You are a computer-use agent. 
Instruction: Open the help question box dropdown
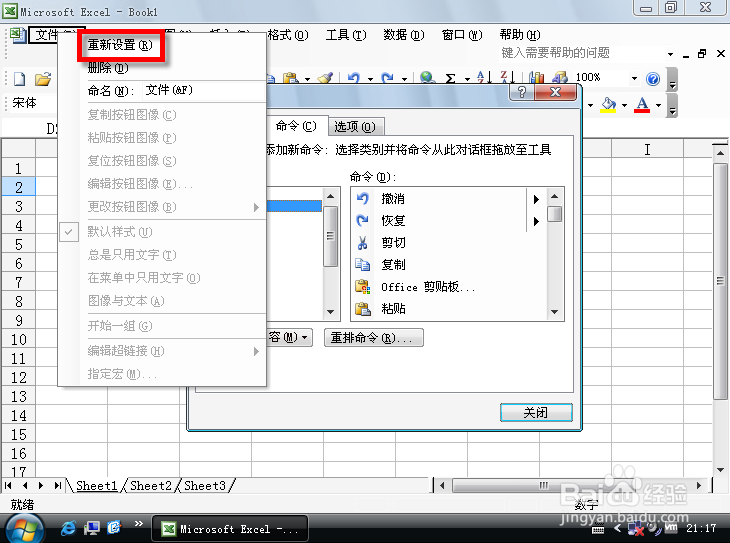point(670,54)
